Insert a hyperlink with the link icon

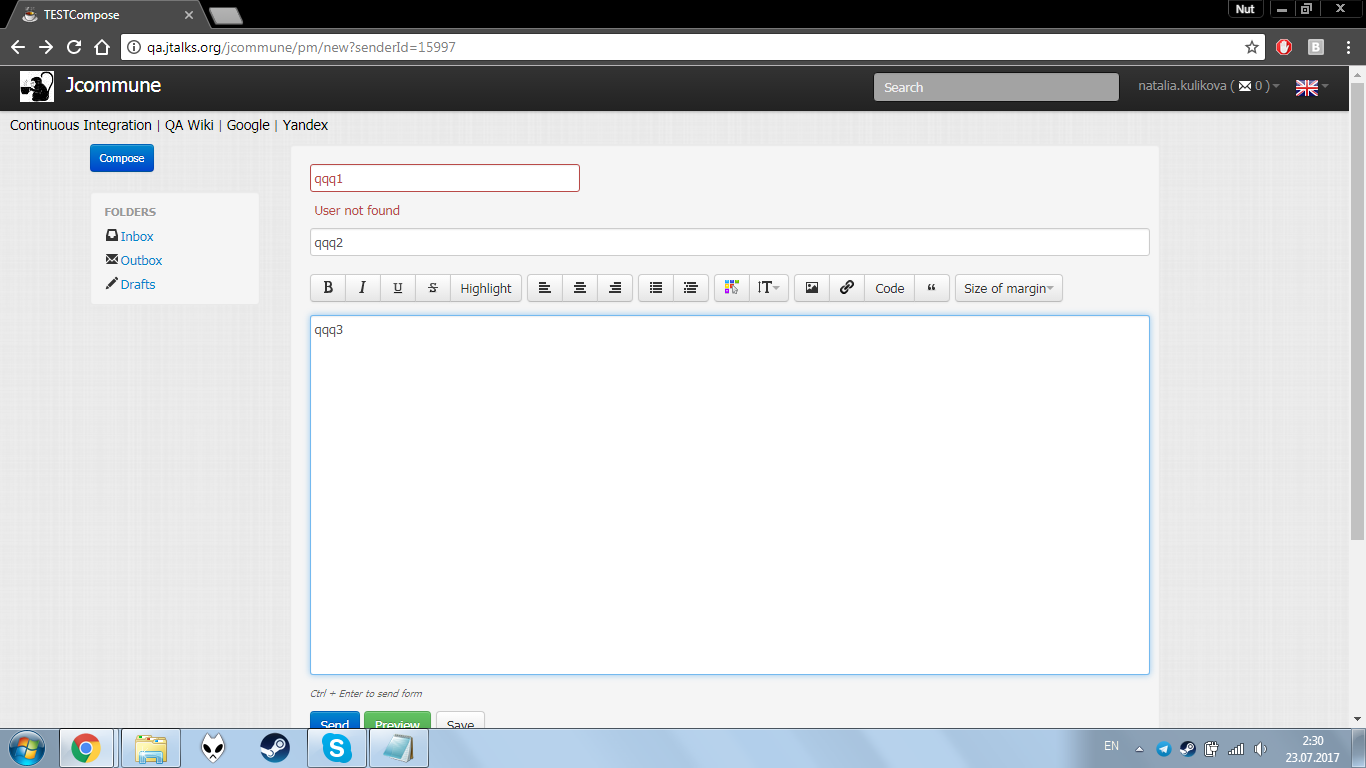[846, 288]
